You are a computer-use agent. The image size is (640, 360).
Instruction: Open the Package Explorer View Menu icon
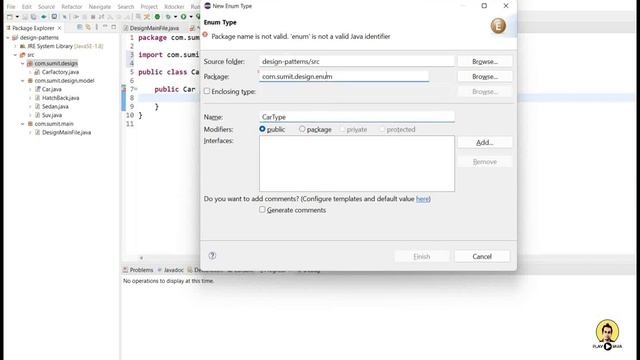[96, 27]
